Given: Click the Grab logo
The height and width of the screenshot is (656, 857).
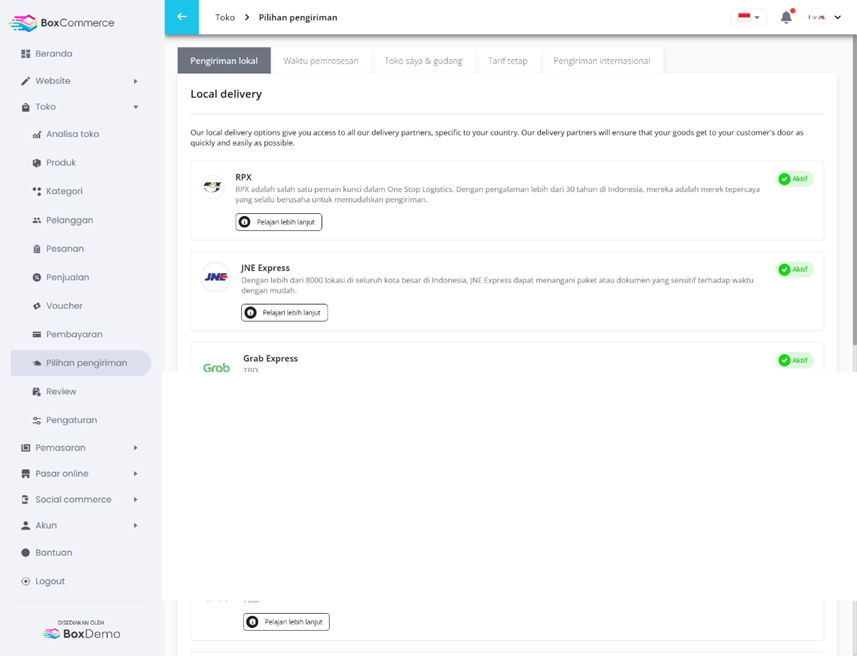Looking at the screenshot, I should point(216,367).
